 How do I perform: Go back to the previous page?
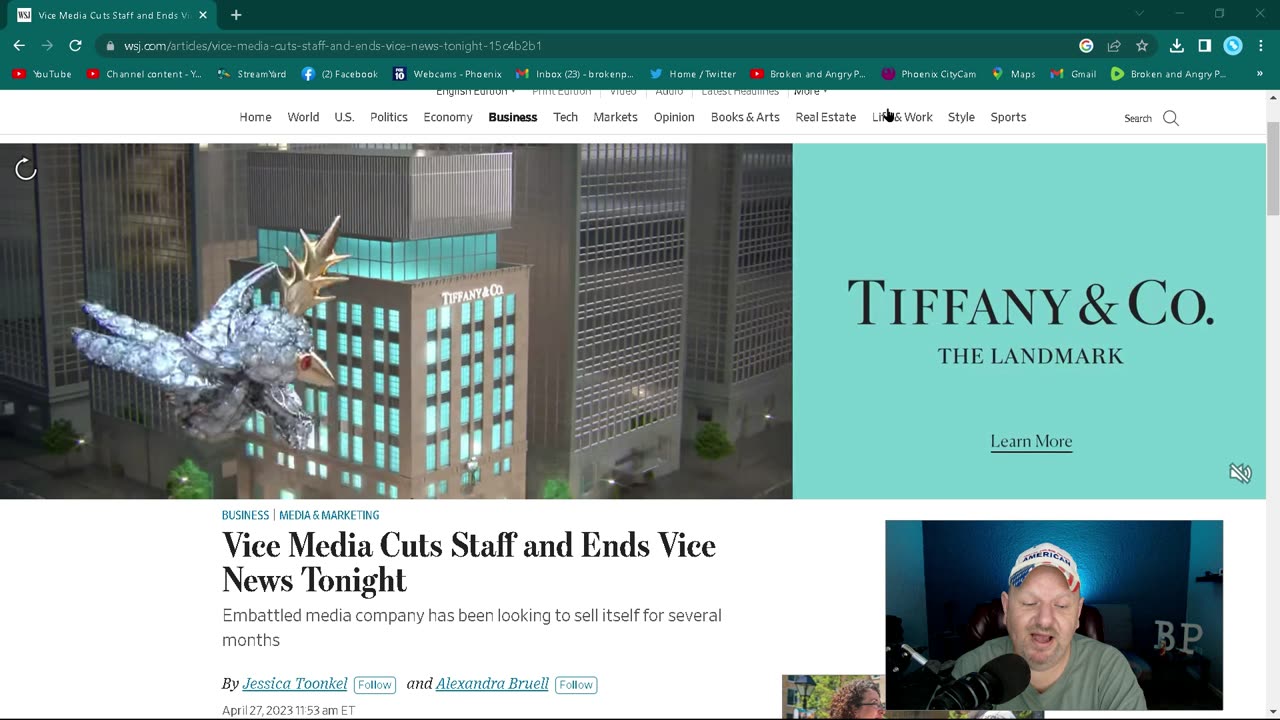click(19, 46)
